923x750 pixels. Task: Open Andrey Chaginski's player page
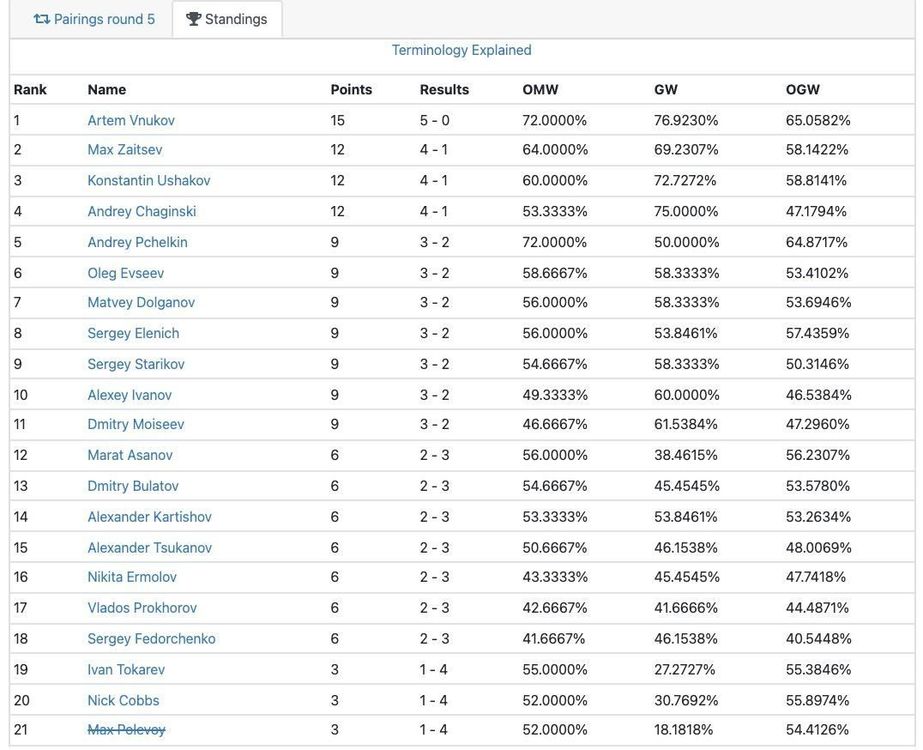pos(142,212)
